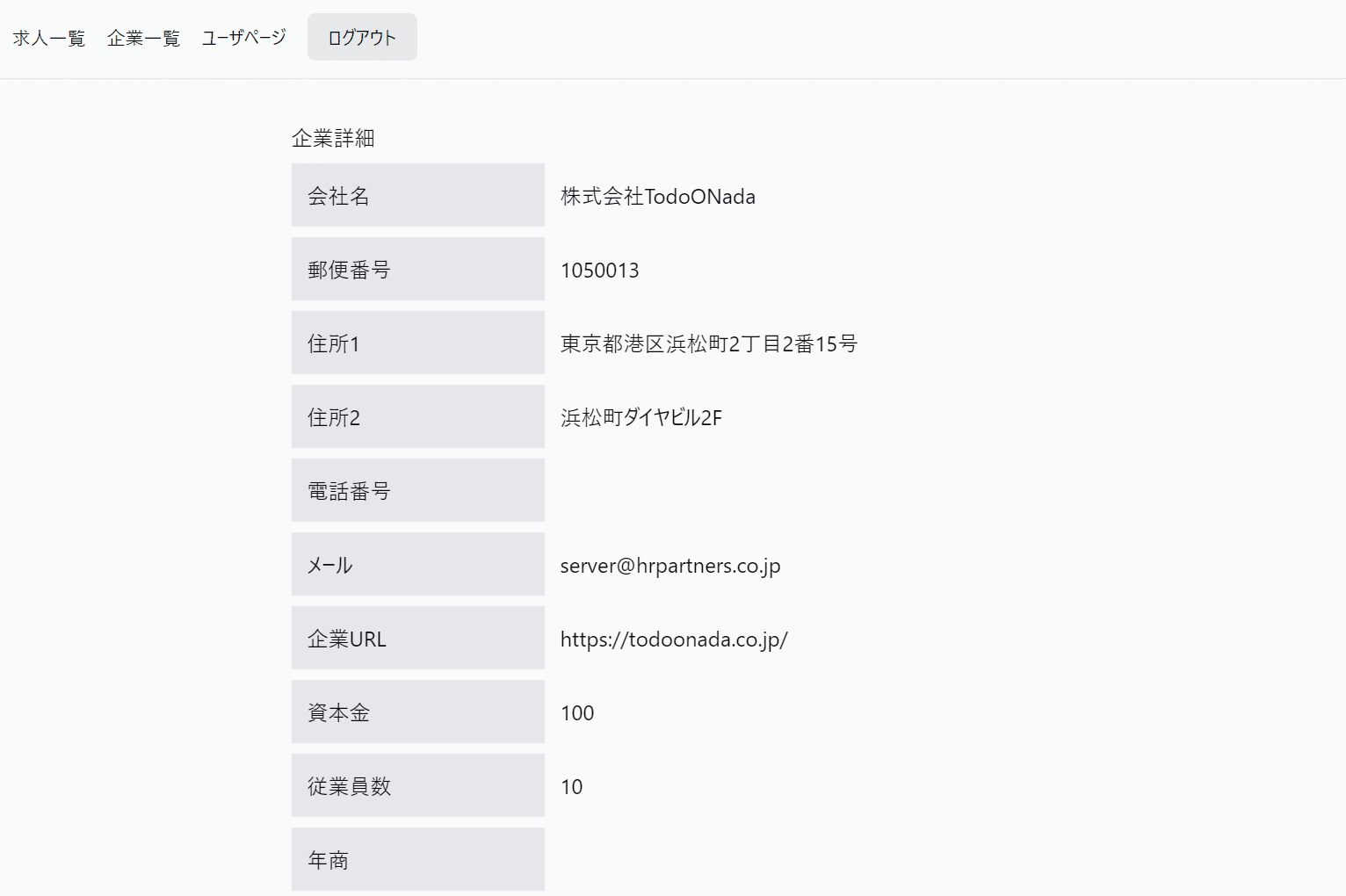Click the 企業詳細 heading
The image size is (1346, 896).
tap(333, 138)
